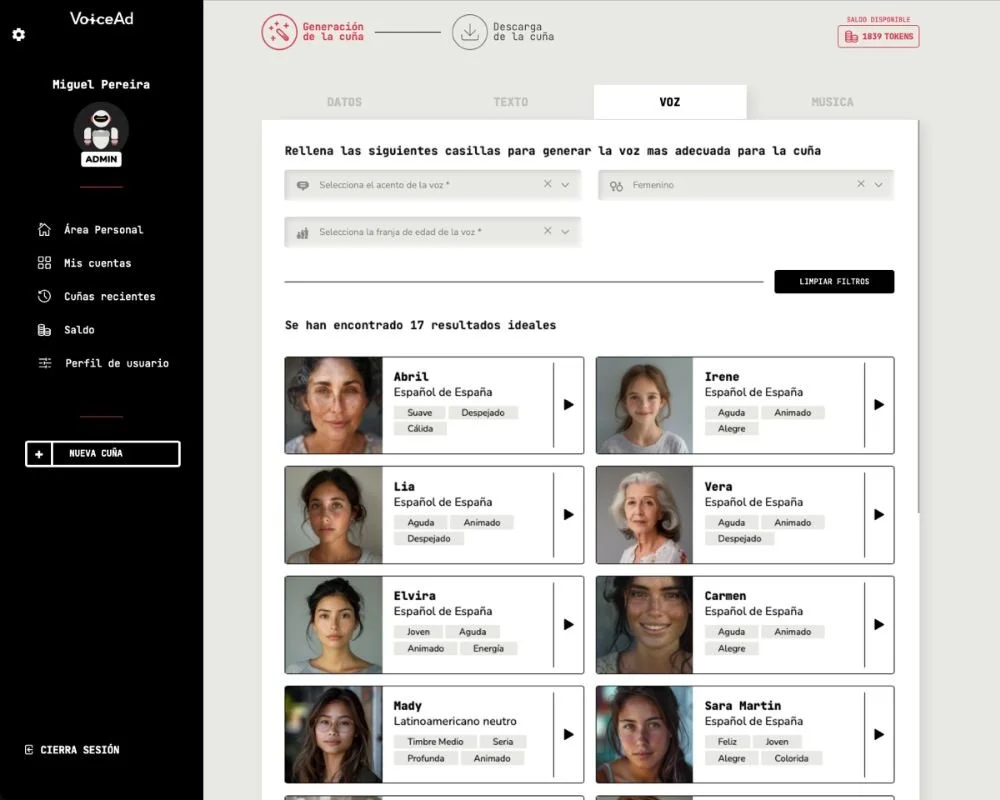
Task: Switch to the DATOS tab
Action: pos(344,102)
